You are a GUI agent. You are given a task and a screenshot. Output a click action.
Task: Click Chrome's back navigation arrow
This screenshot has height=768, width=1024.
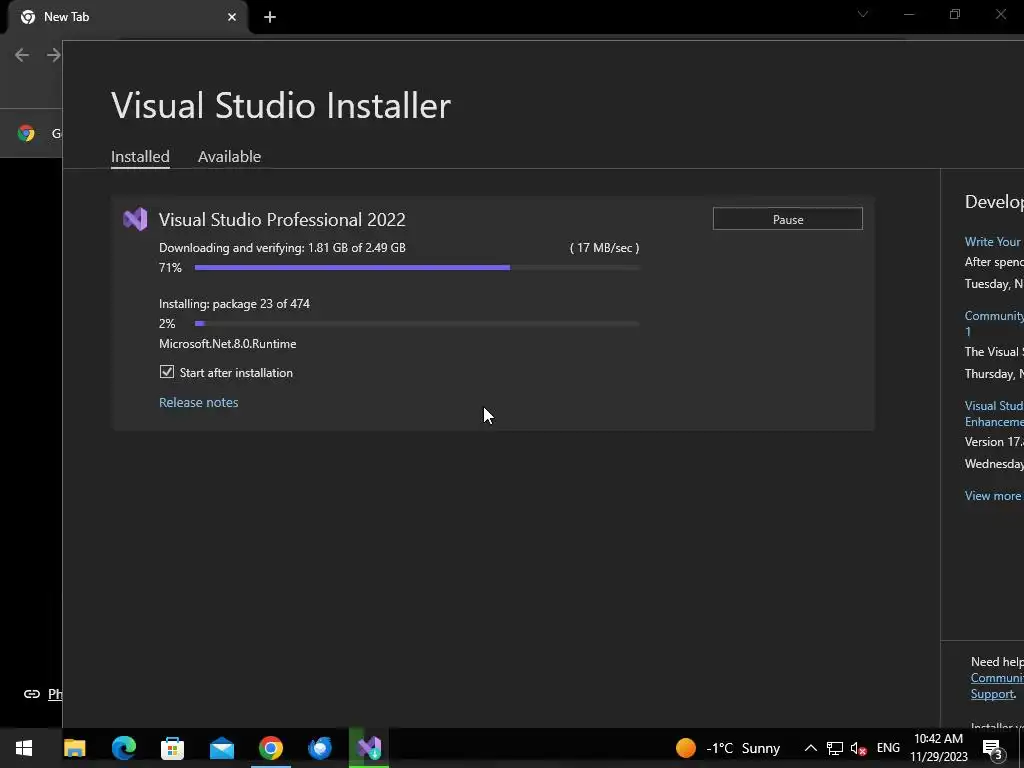pos(22,55)
